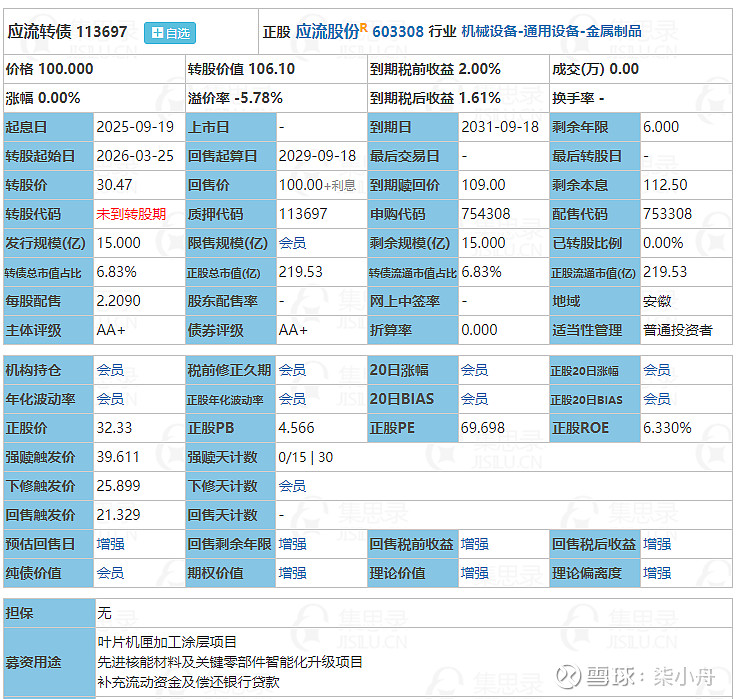Select the 已转股比例 value 0.00%

663,243
